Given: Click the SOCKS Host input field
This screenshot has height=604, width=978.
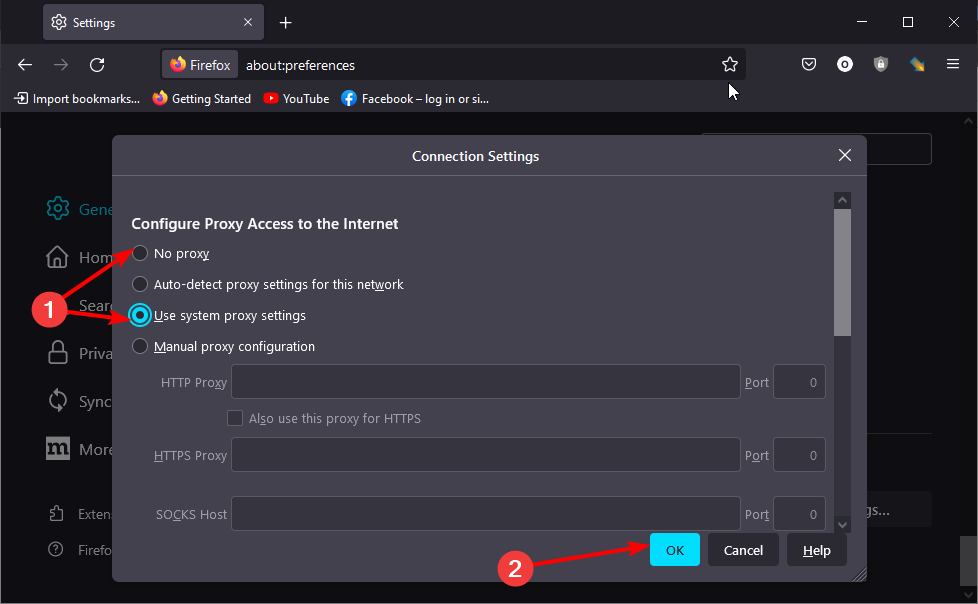Looking at the screenshot, I should tap(485, 514).
